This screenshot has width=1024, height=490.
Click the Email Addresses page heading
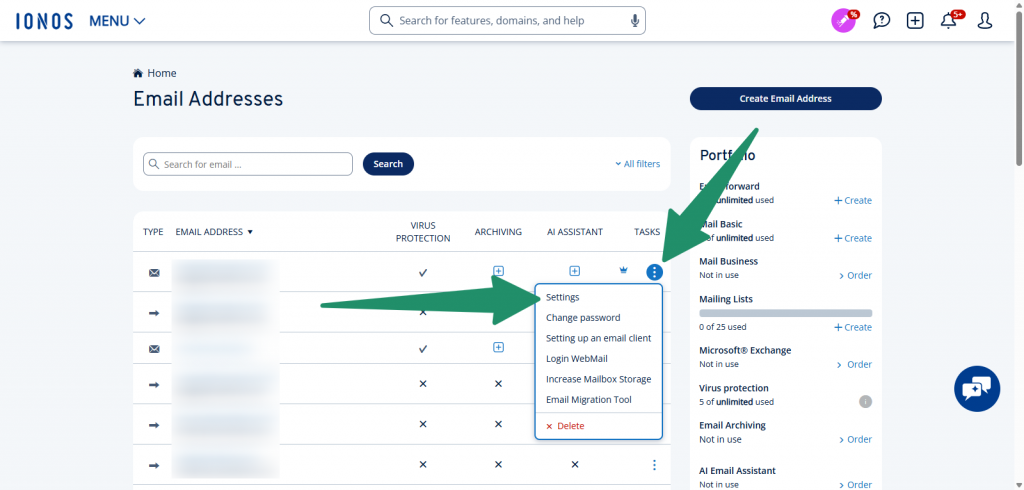tap(208, 99)
